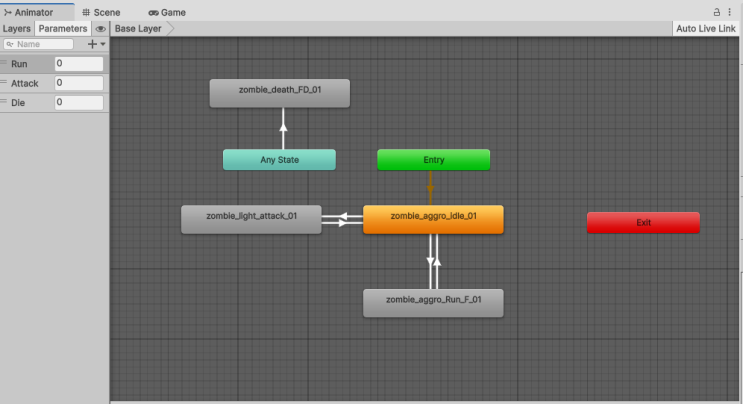Open the add-parameter dropdown arrow

103,44
